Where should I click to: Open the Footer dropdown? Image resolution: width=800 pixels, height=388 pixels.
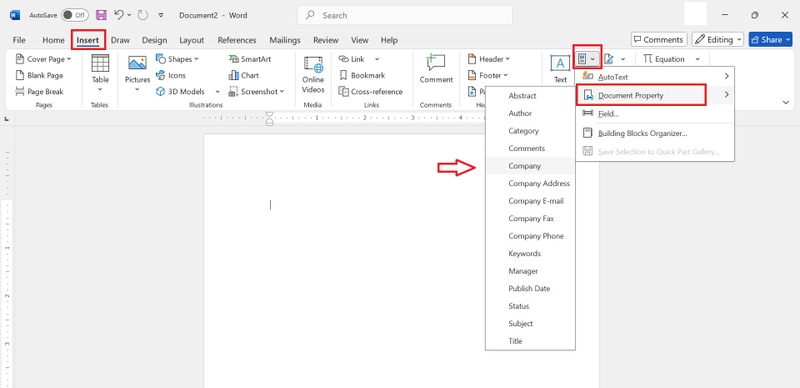pos(488,76)
